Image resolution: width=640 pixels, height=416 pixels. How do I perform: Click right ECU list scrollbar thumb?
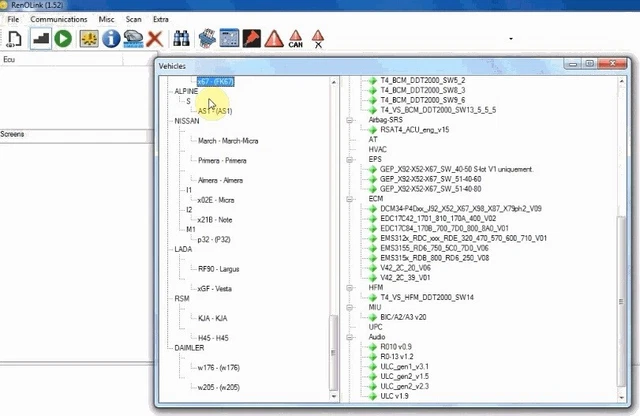(621, 301)
